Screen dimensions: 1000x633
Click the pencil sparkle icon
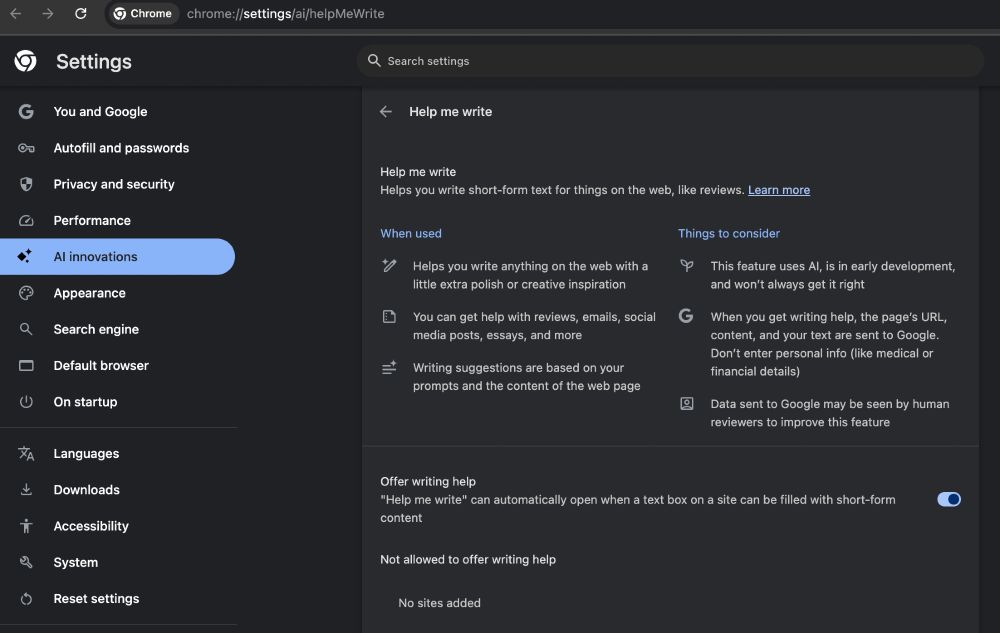(x=389, y=266)
